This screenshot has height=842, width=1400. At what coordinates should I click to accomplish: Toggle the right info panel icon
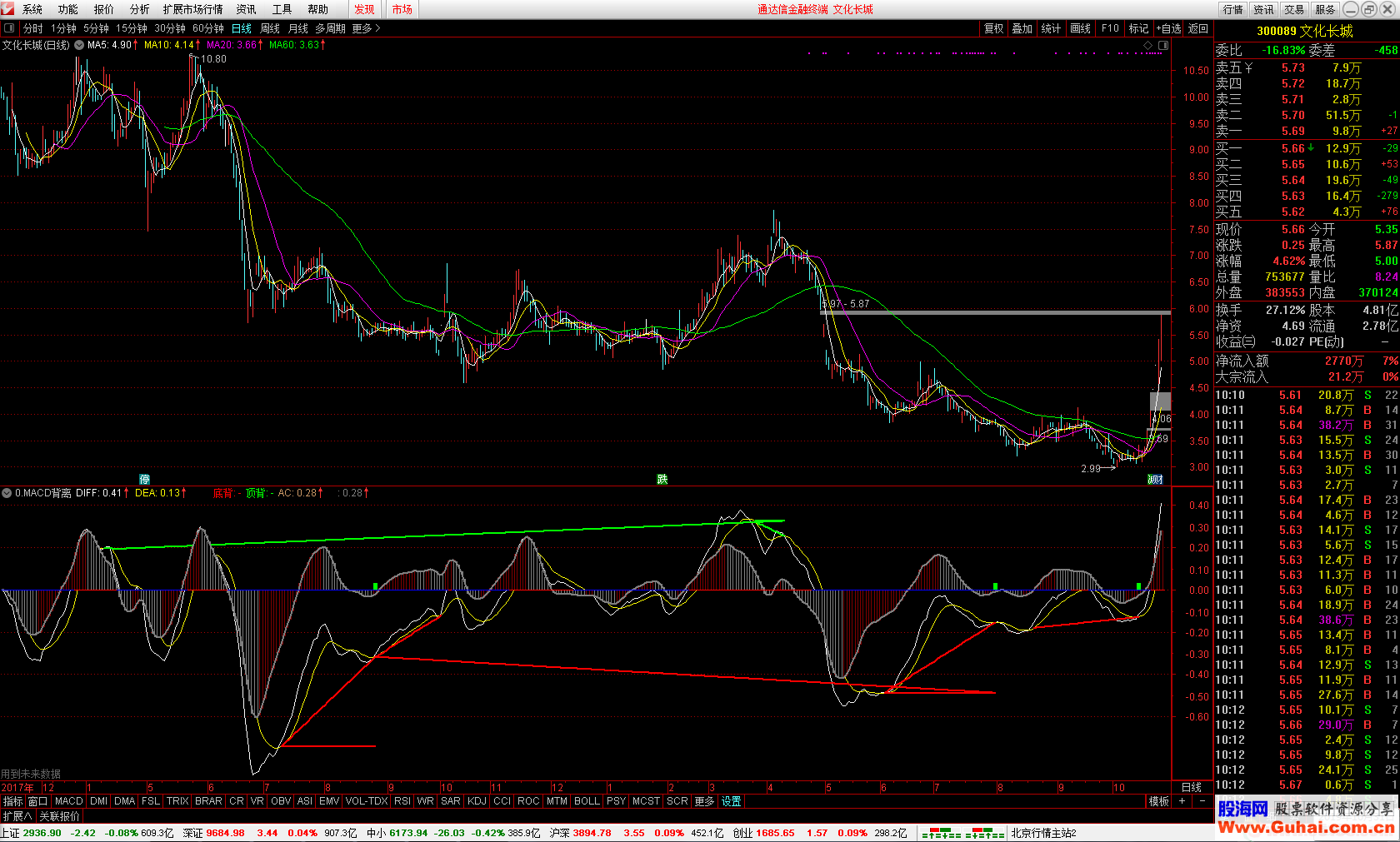1163,45
